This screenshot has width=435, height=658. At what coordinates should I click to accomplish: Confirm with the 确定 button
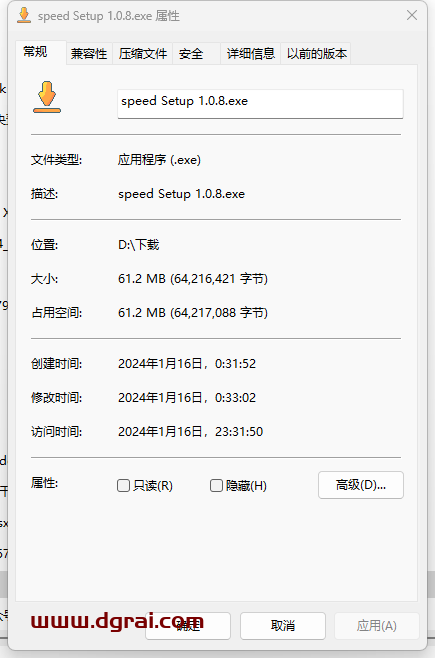(x=188, y=626)
